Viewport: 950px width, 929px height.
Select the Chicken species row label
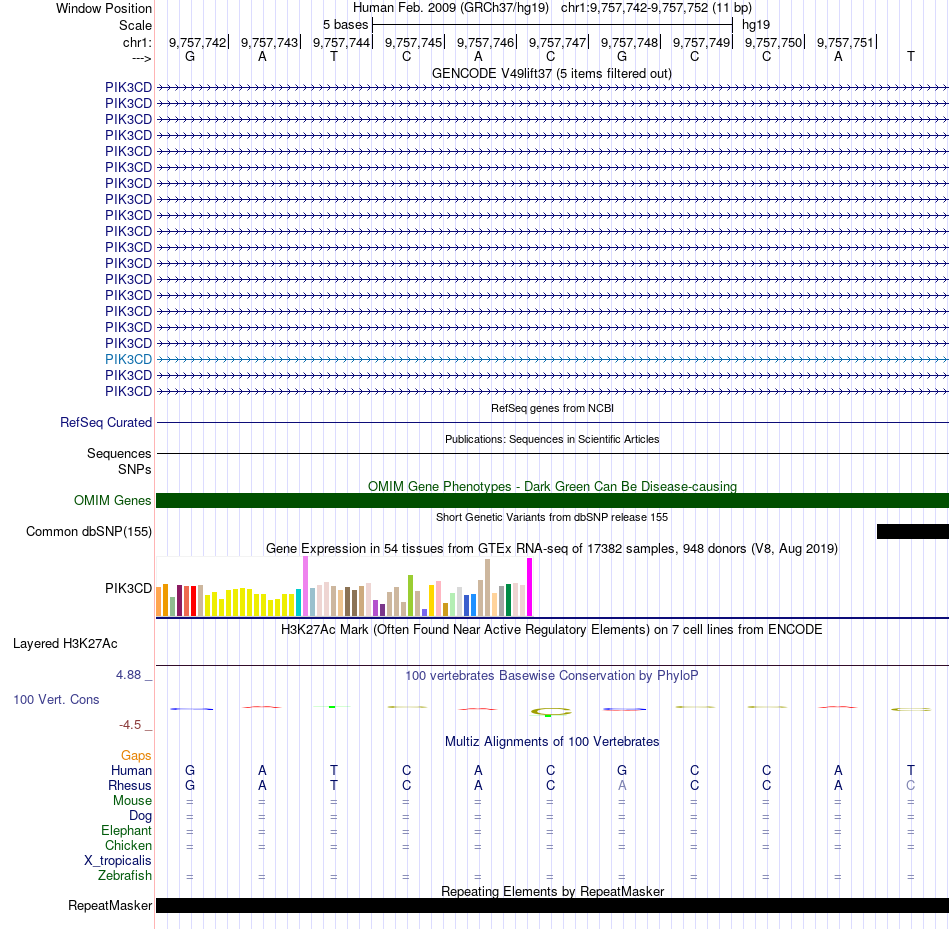point(128,845)
